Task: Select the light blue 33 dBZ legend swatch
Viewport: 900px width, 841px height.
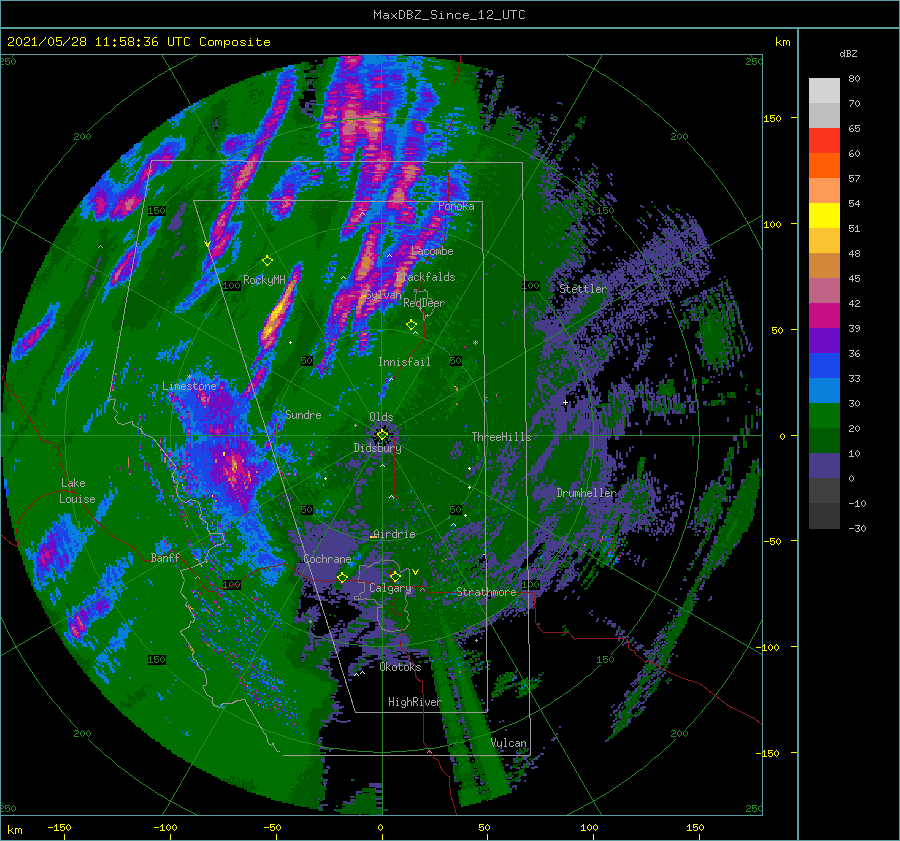Action: (824, 390)
